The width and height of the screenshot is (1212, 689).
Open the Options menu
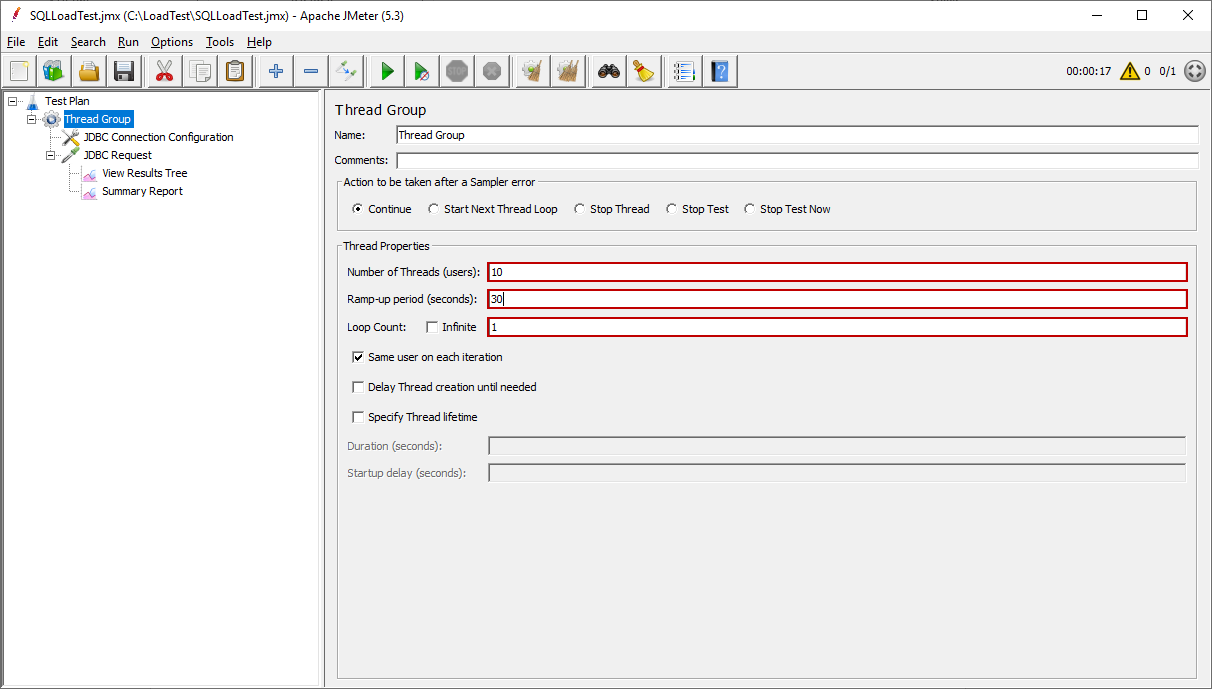tap(172, 42)
